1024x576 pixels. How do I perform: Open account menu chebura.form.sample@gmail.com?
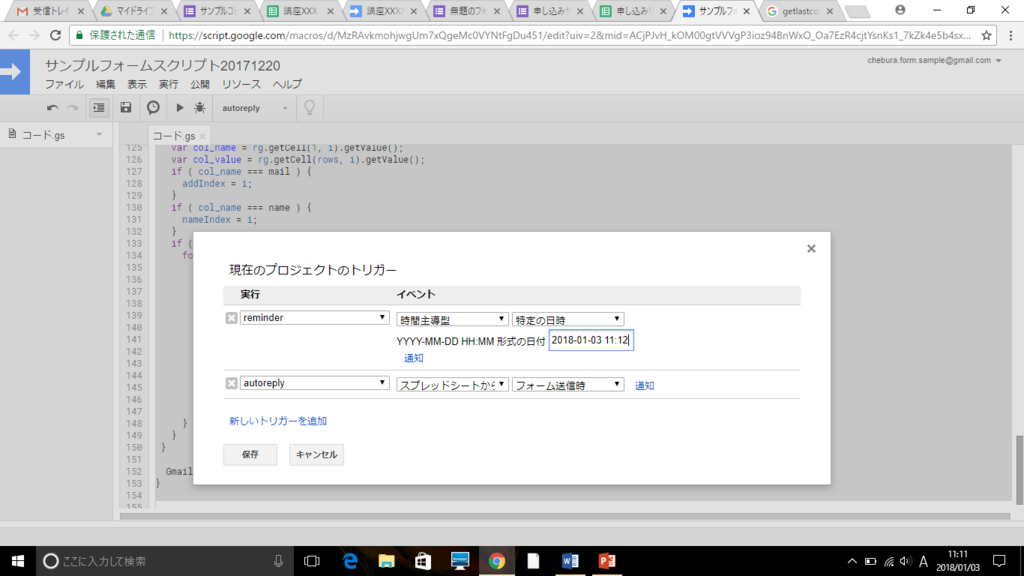(934, 60)
